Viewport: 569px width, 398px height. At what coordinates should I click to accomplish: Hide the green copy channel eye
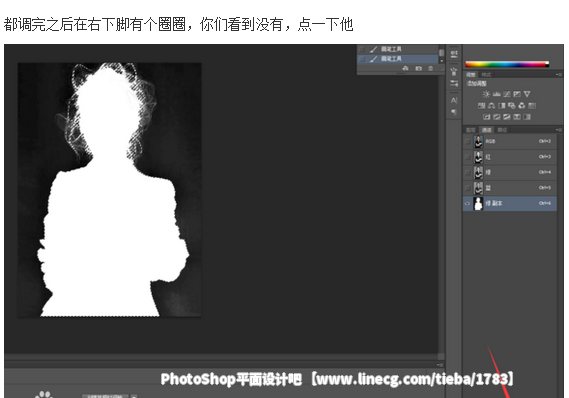click(467, 204)
